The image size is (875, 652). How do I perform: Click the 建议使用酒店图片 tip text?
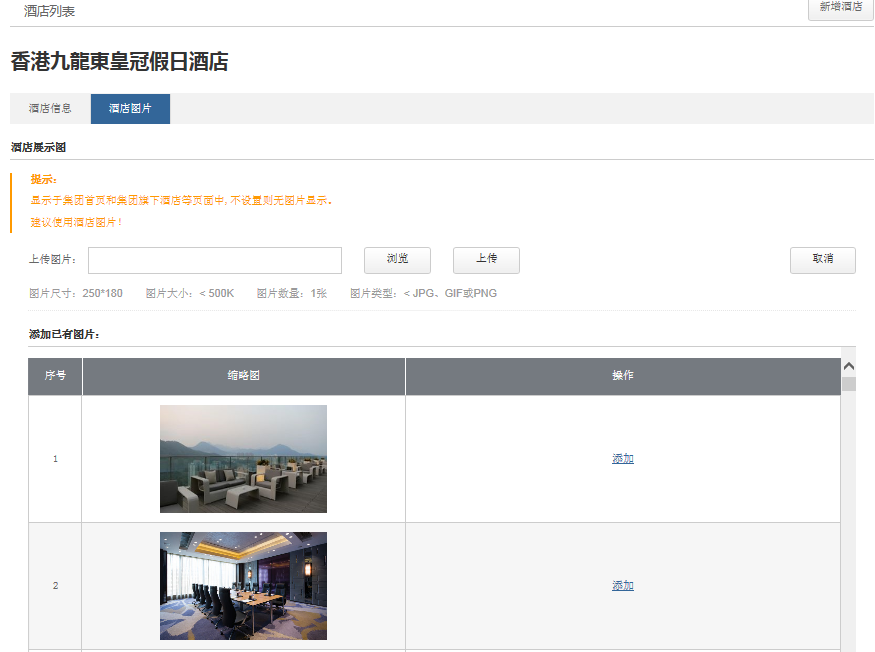(x=76, y=222)
